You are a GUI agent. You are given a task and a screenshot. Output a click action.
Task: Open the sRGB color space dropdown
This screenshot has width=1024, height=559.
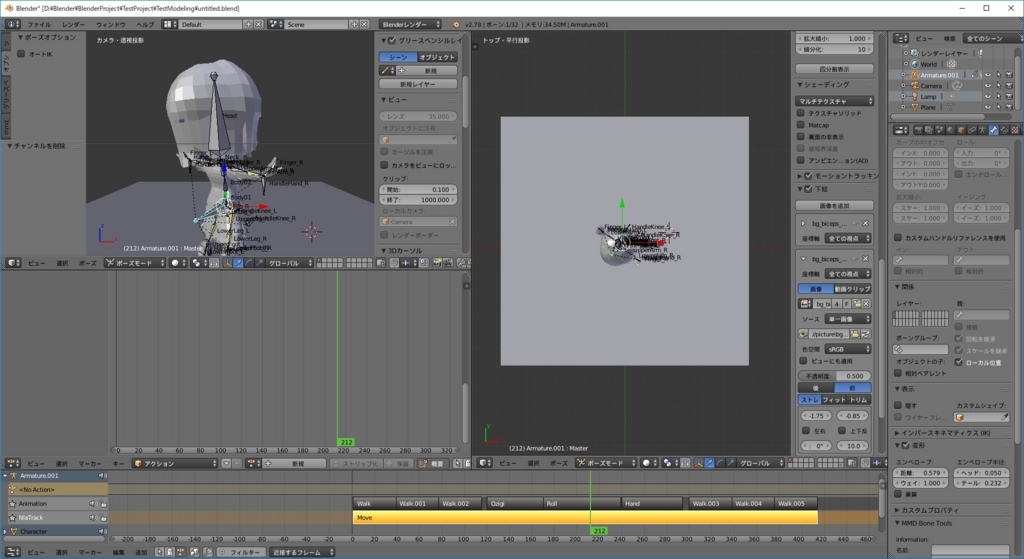coord(848,349)
